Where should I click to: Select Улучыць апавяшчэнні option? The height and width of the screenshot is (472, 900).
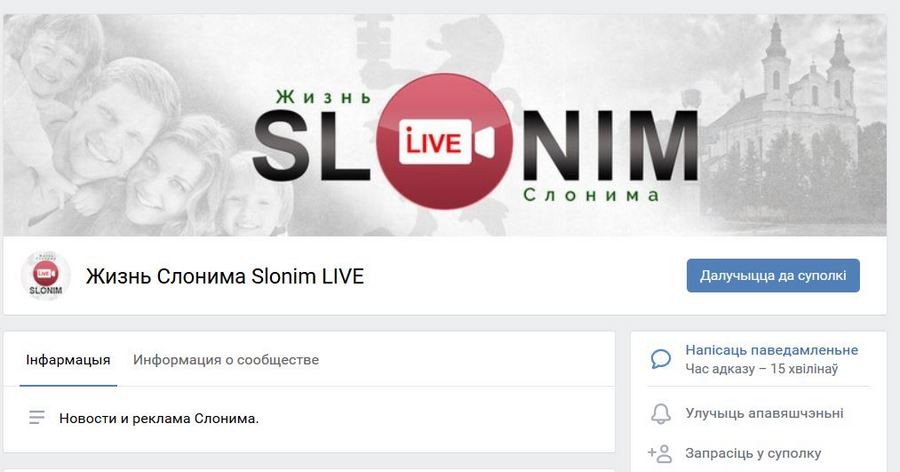(x=764, y=413)
